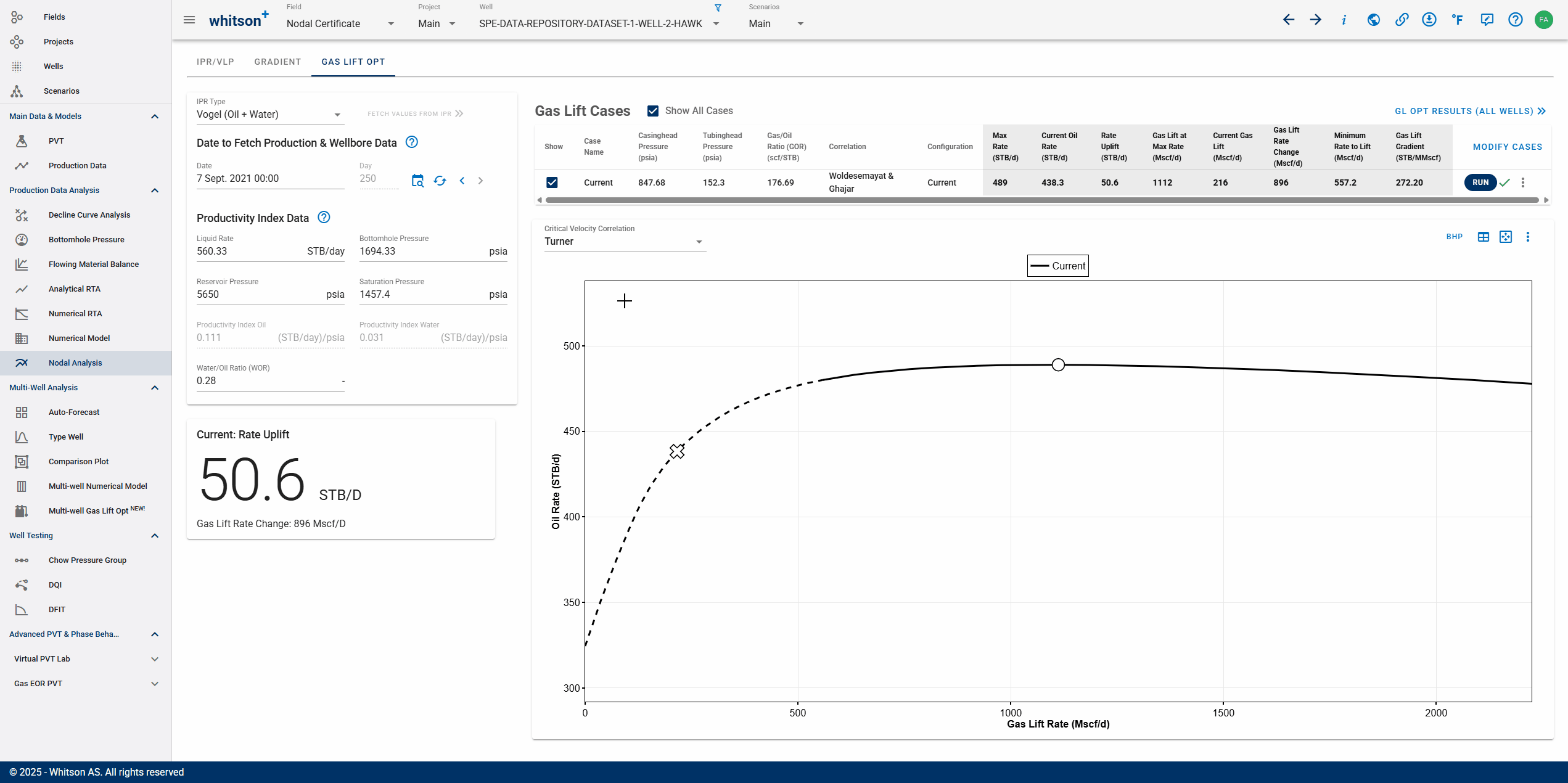Image resolution: width=1568 pixels, height=783 pixels.
Task: Open the chart table view icon
Action: 1484,237
